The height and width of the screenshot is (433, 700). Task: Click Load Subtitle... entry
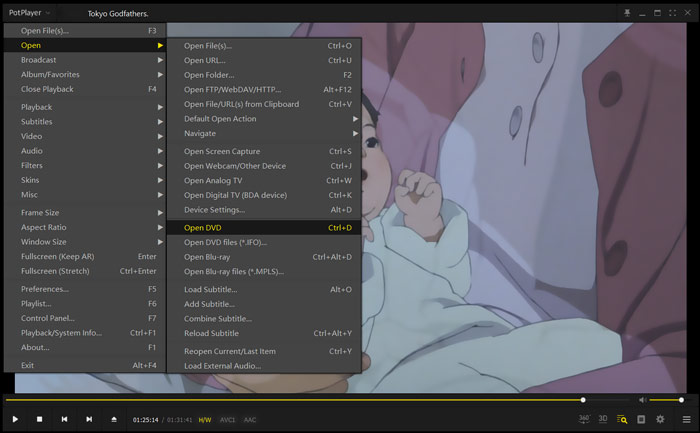point(264,289)
